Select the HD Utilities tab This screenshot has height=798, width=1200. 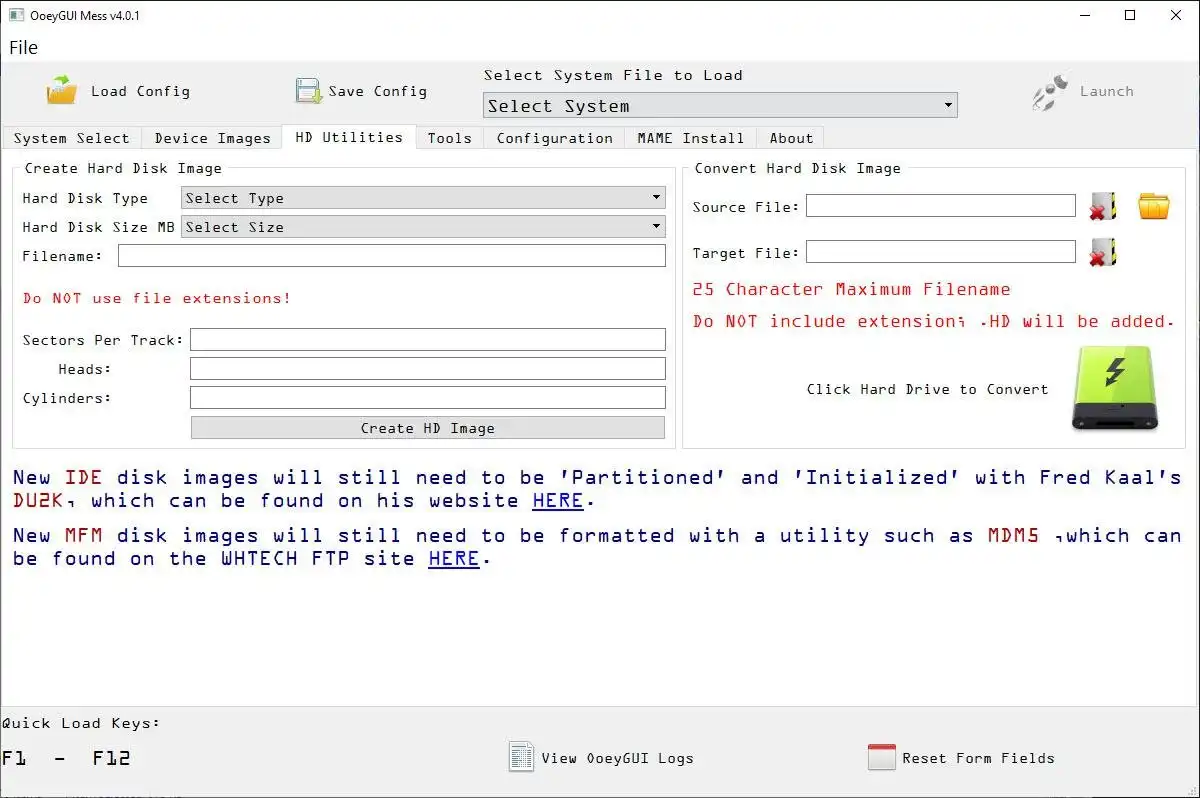tap(349, 137)
